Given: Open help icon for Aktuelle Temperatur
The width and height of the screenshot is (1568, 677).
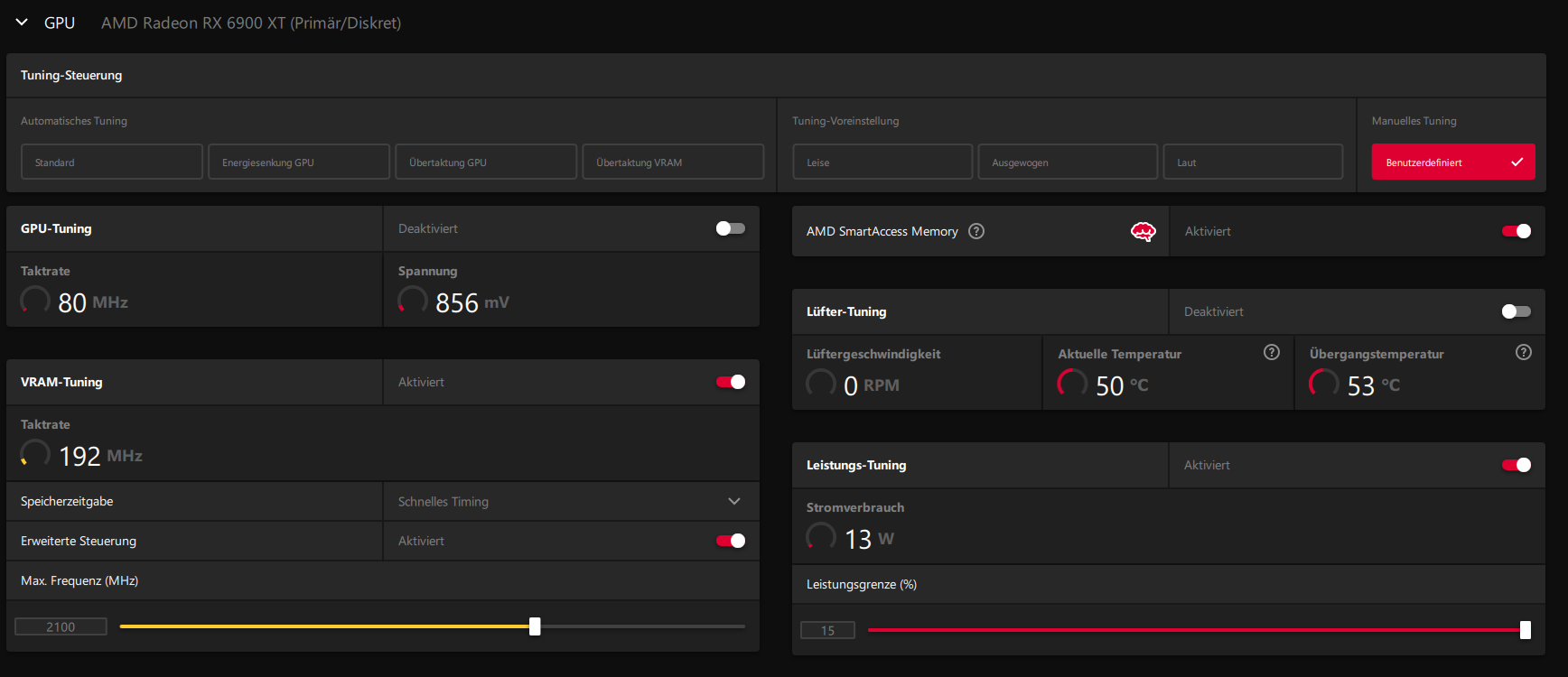Looking at the screenshot, I should [x=1272, y=352].
